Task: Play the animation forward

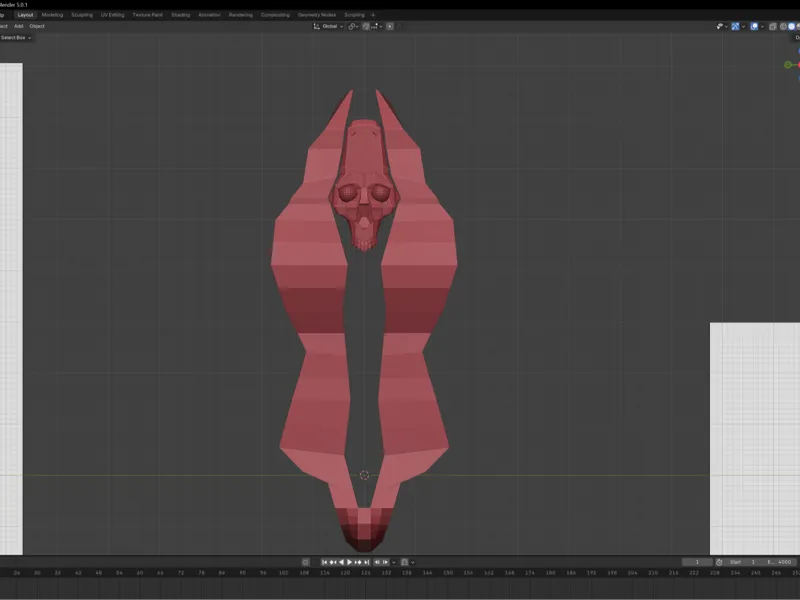Action: (349, 562)
